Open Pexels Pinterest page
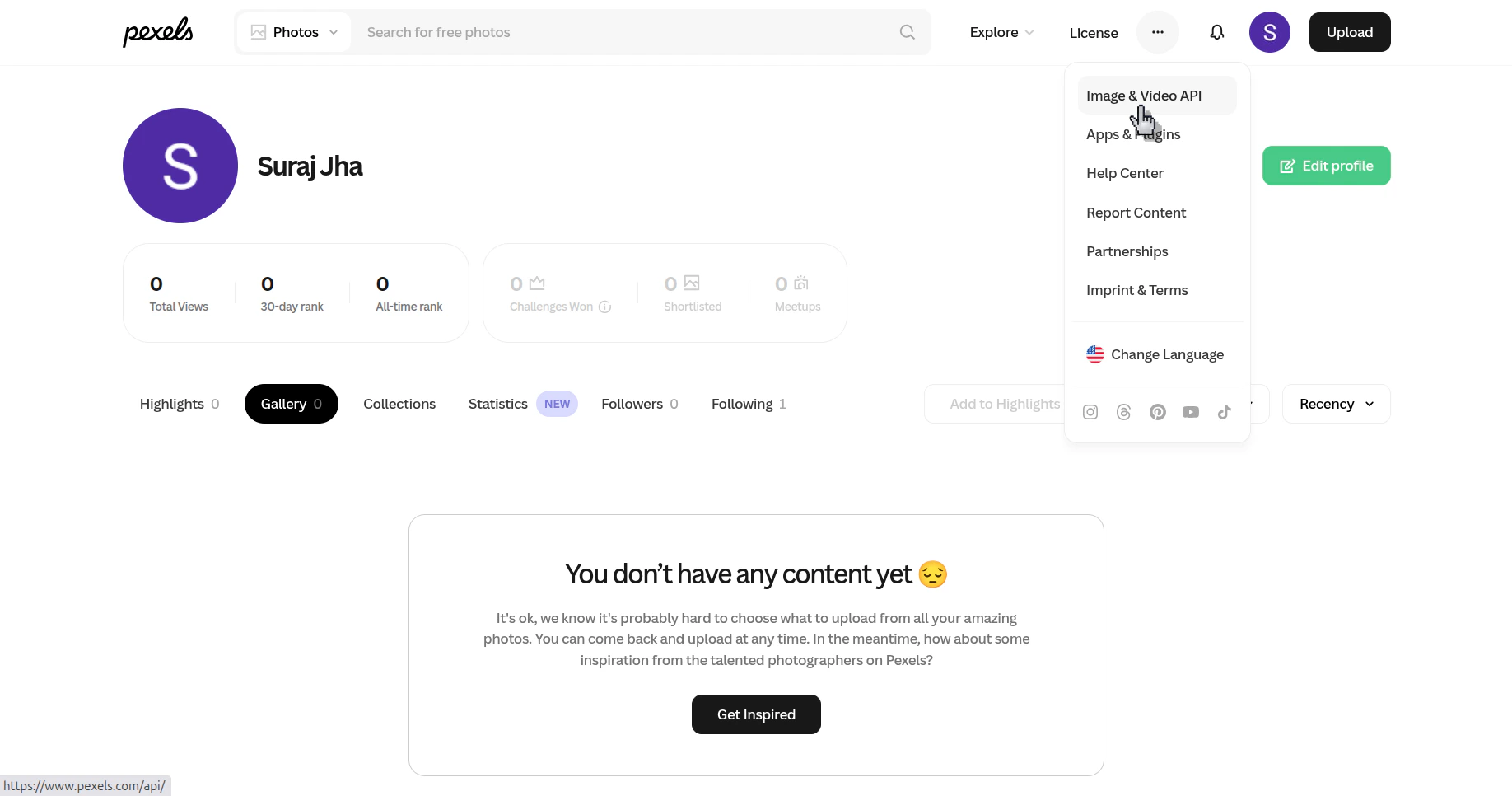This screenshot has width=1512, height=796. [x=1157, y=412]
